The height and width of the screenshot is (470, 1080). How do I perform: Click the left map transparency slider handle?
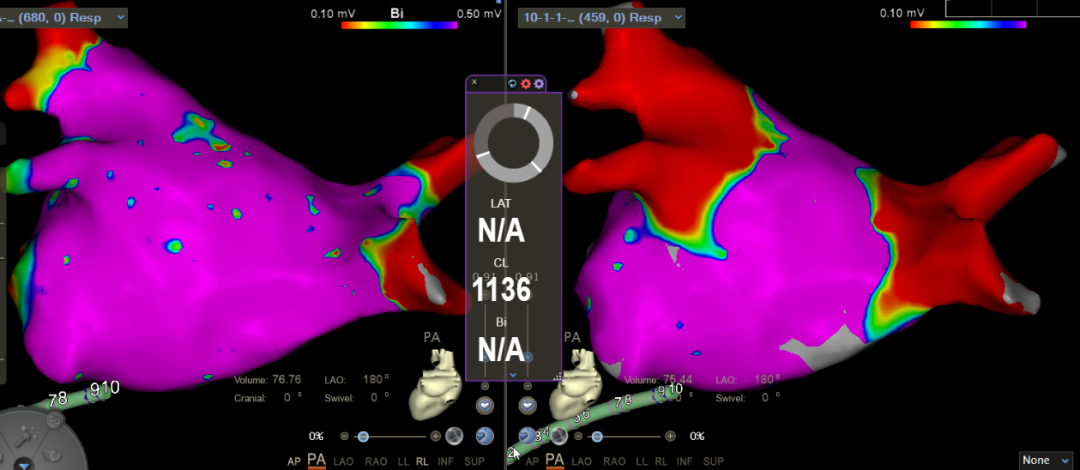[363, 436]
